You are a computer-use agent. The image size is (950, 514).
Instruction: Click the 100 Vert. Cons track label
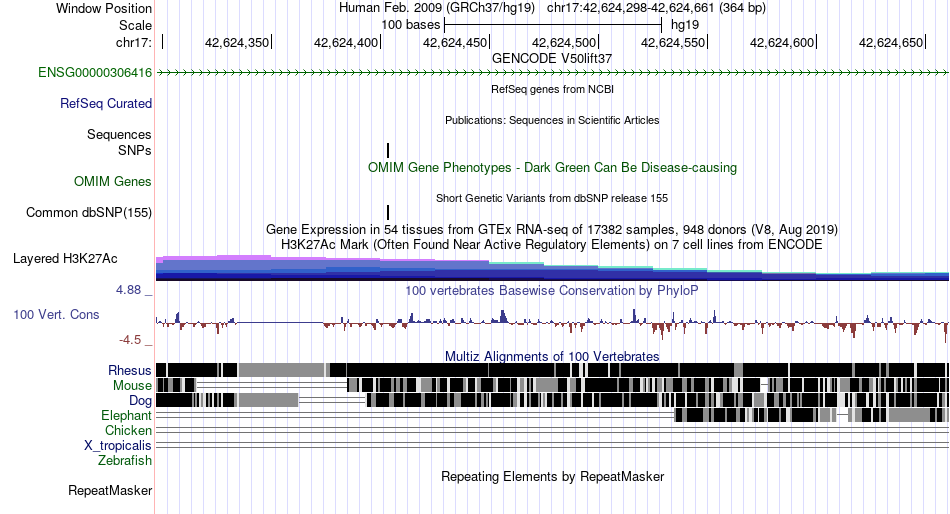[56, 315]
